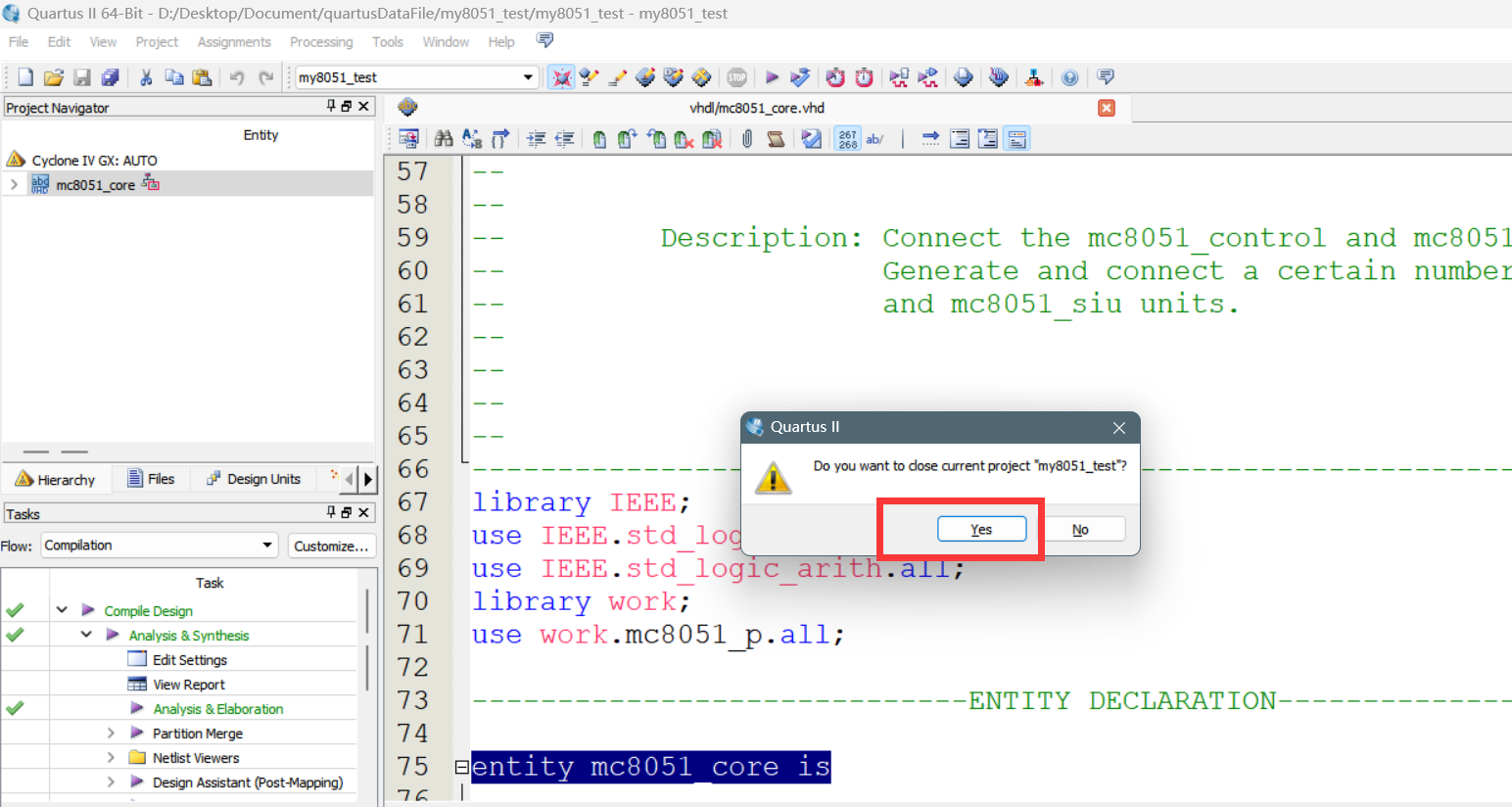Screen dimensions: 1512x807
Task: Toggle line numbers display 267/268 icon
Action: point(848,139)
